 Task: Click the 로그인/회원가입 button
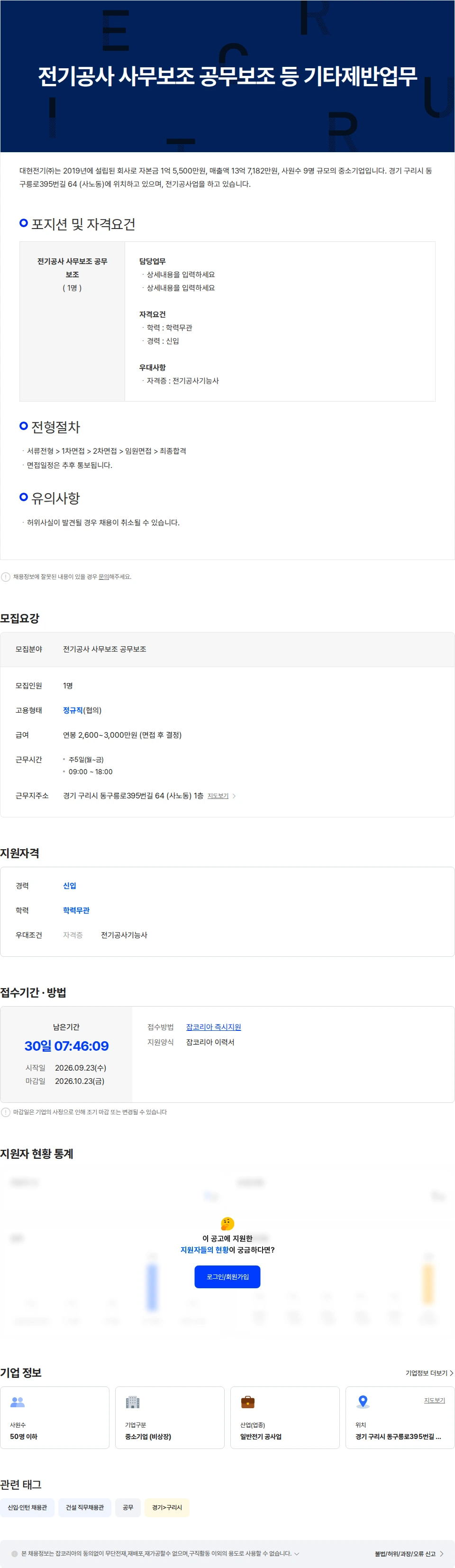[x=227, y=1276]
